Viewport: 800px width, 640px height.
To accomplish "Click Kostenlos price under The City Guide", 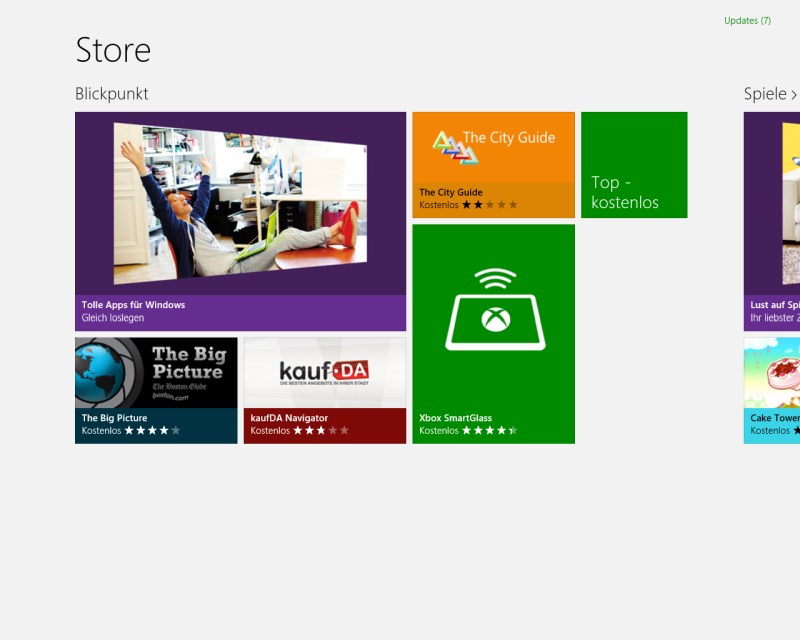I will pyautogui.click(x=439, y=205).
